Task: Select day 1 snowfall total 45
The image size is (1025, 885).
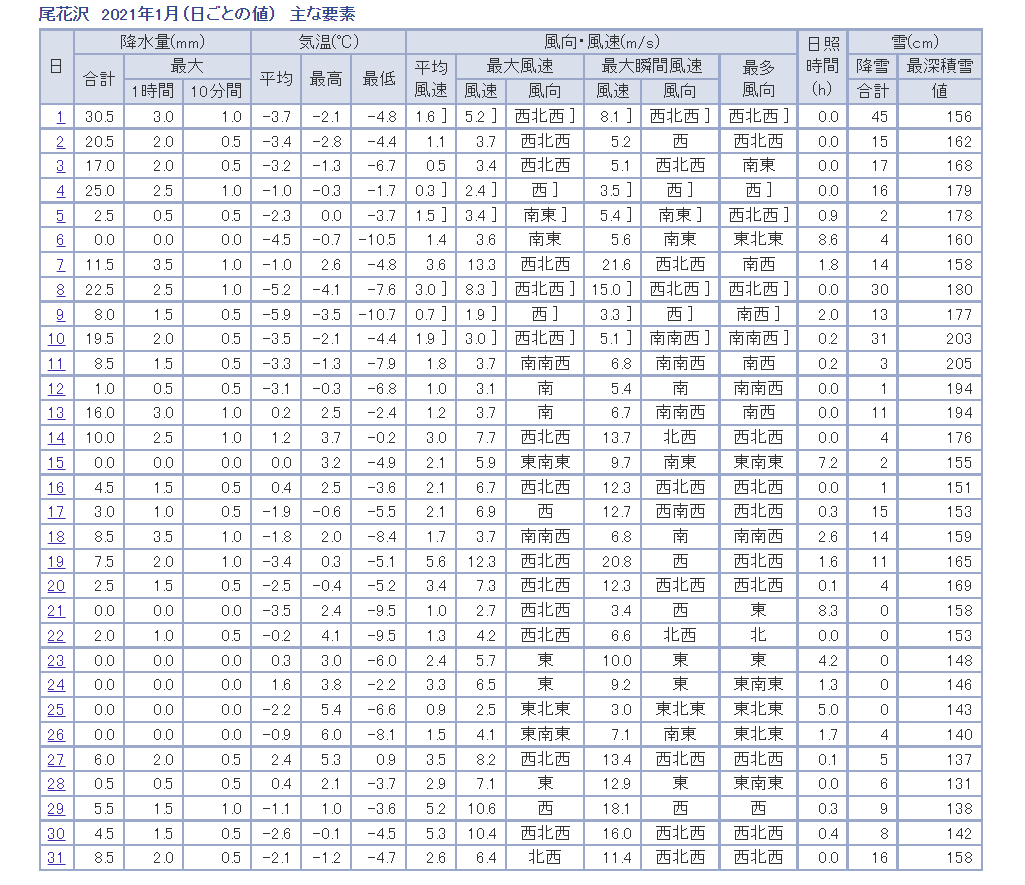Action: pyautogui.click(x=879, y=117)
